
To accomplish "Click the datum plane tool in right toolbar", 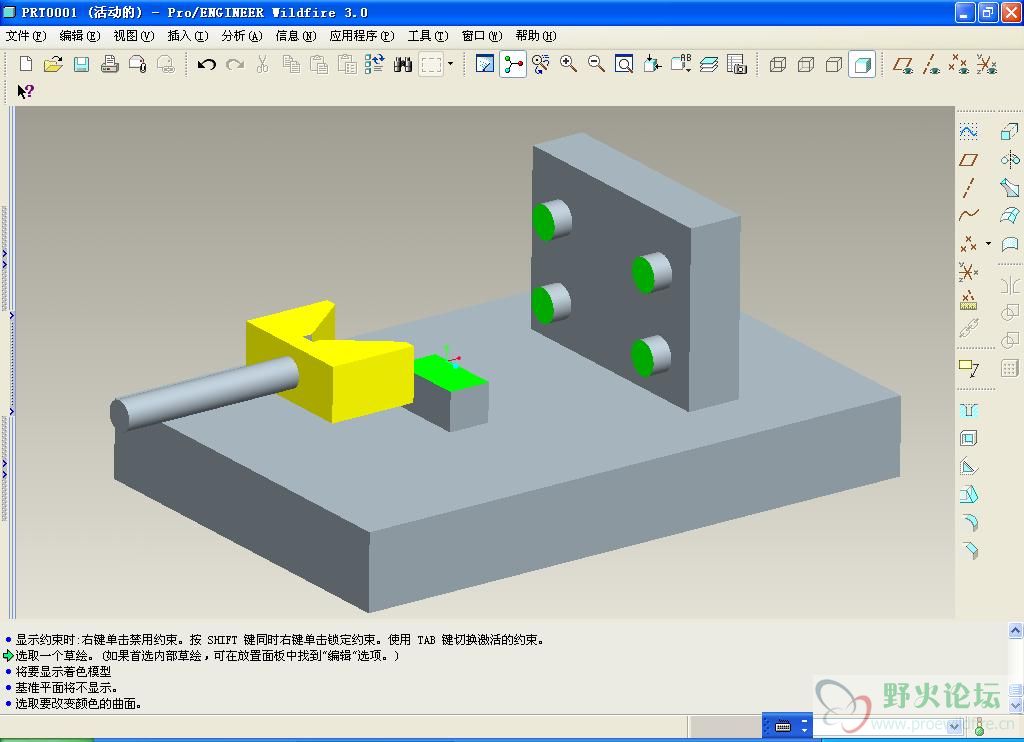I will [x=968, y=160].
